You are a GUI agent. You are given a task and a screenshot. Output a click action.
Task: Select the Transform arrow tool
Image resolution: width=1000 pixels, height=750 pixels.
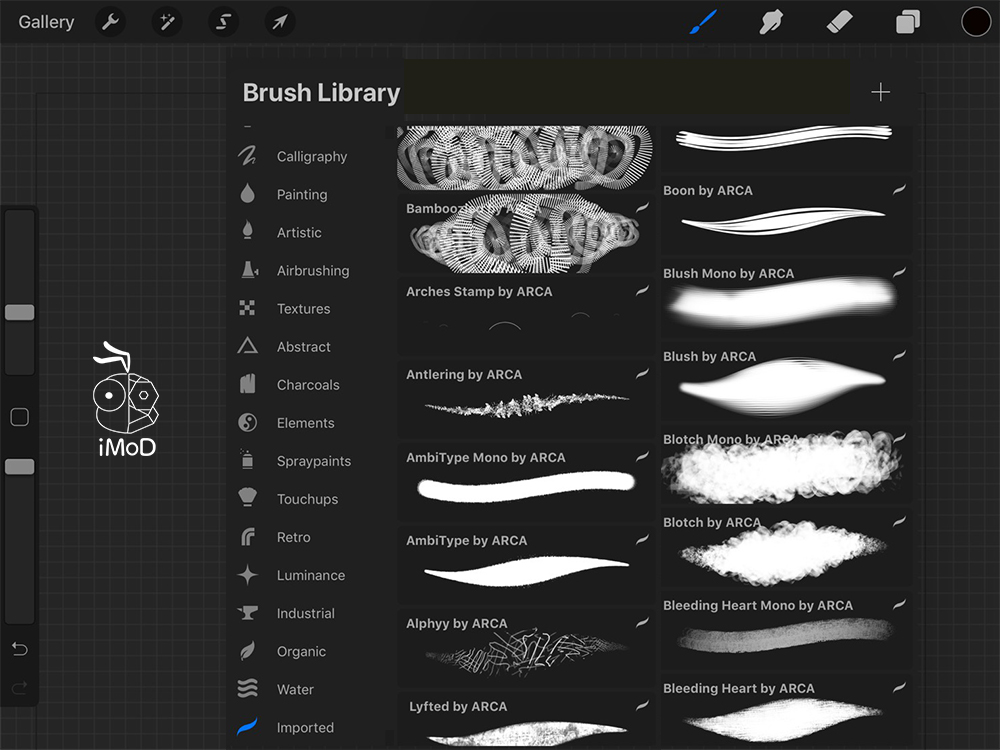[x=279, y=22]
